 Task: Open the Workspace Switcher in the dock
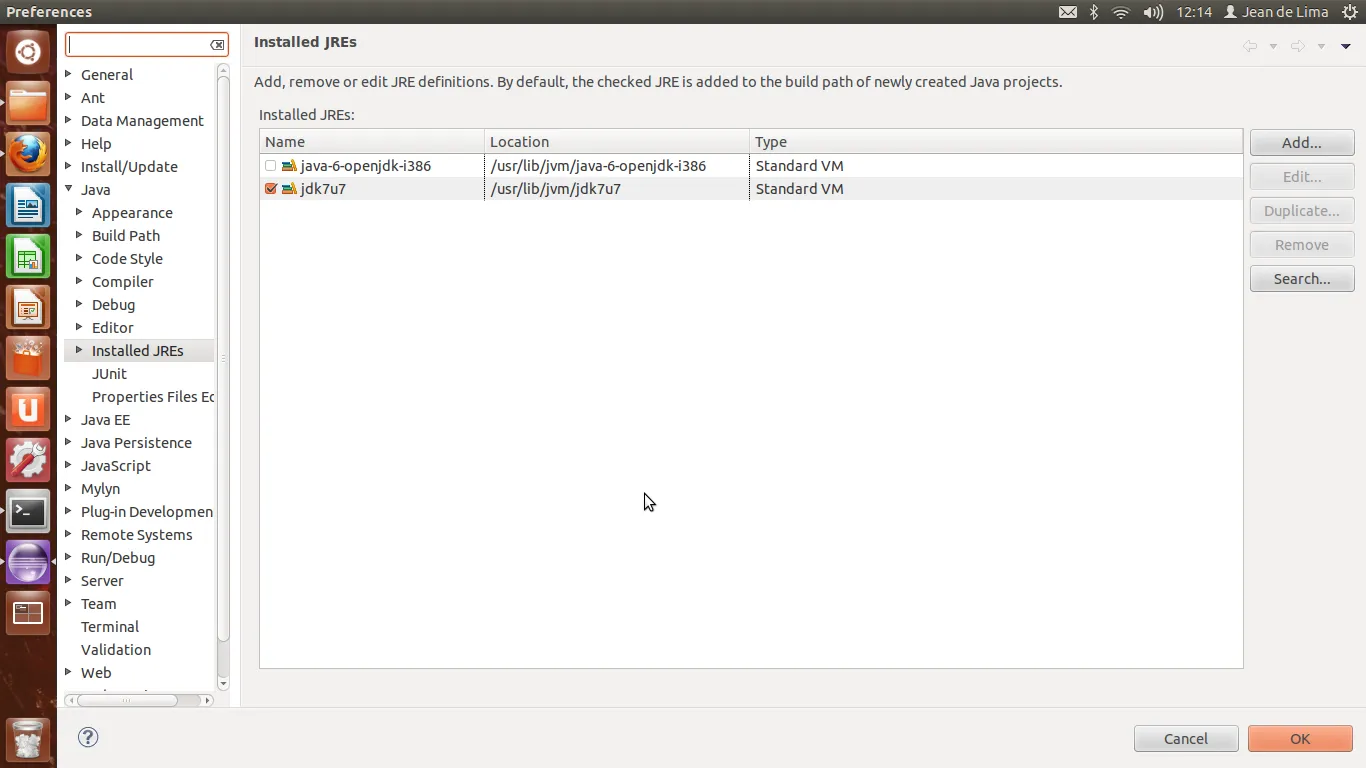(x=28, y=615)
